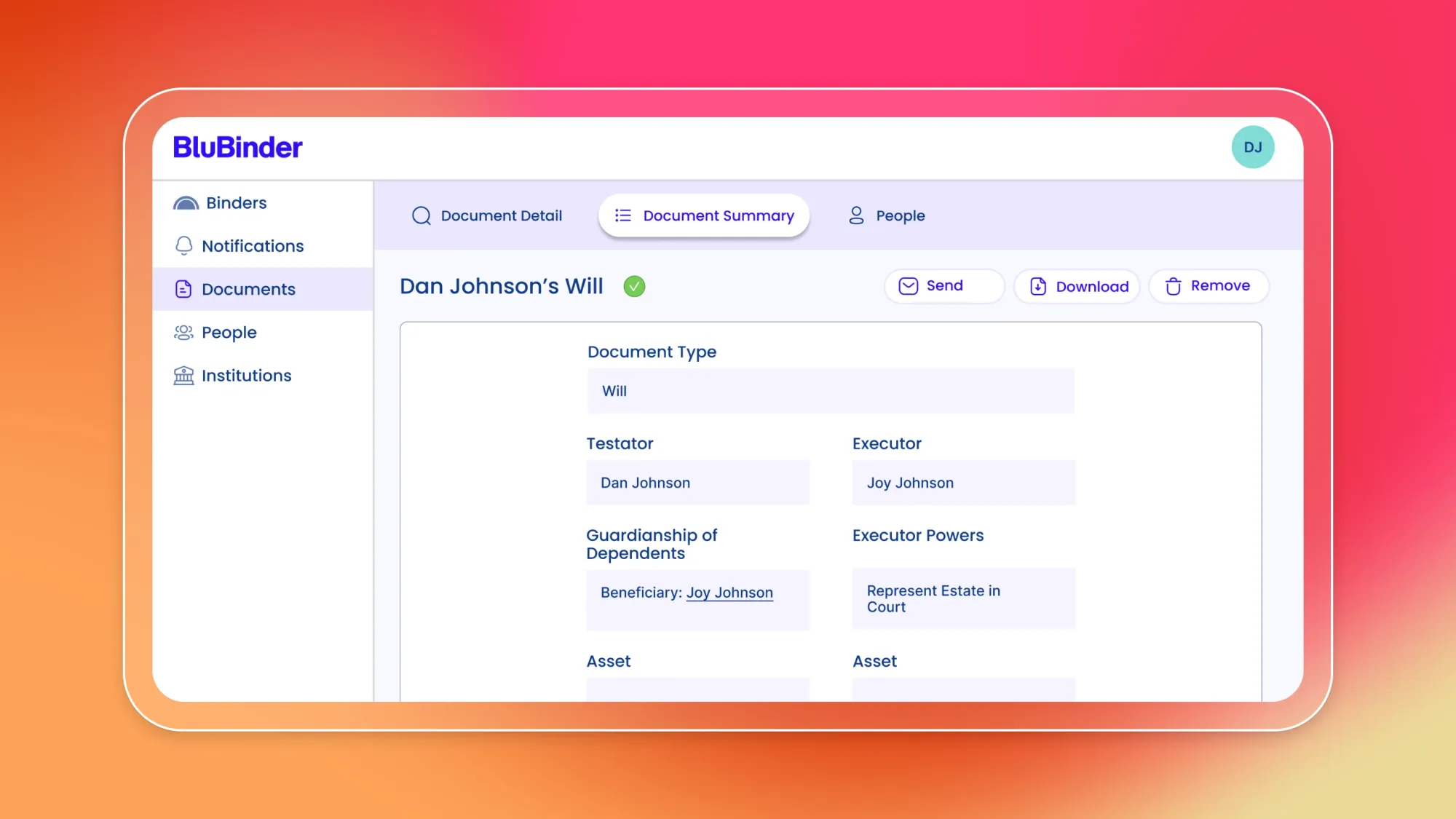Click the download arrow icon on Download button
Screen dimensions: 1456x819
click(x=1040, y=286)
